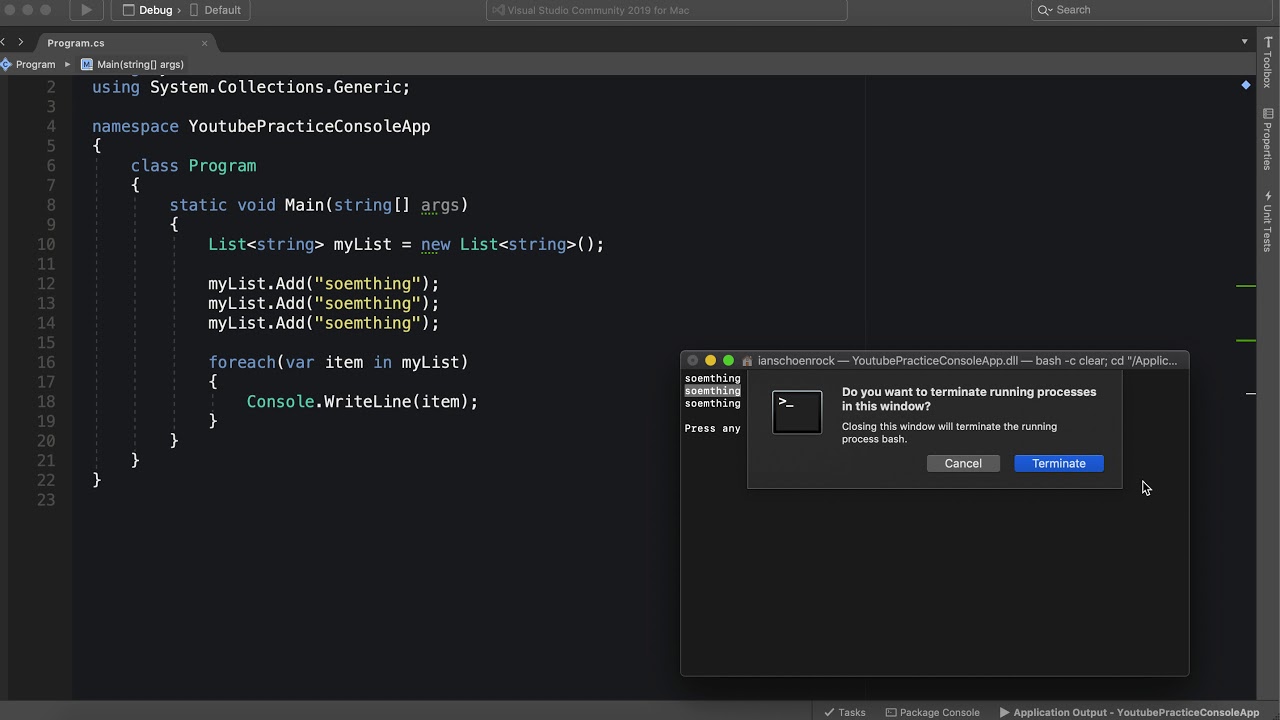
Task: Navigate forward with the right arrow
Action: point(20,42)
